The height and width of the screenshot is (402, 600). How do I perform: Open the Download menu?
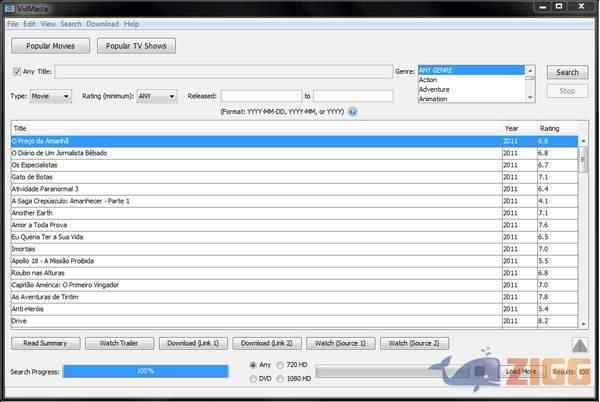[102, 23]
